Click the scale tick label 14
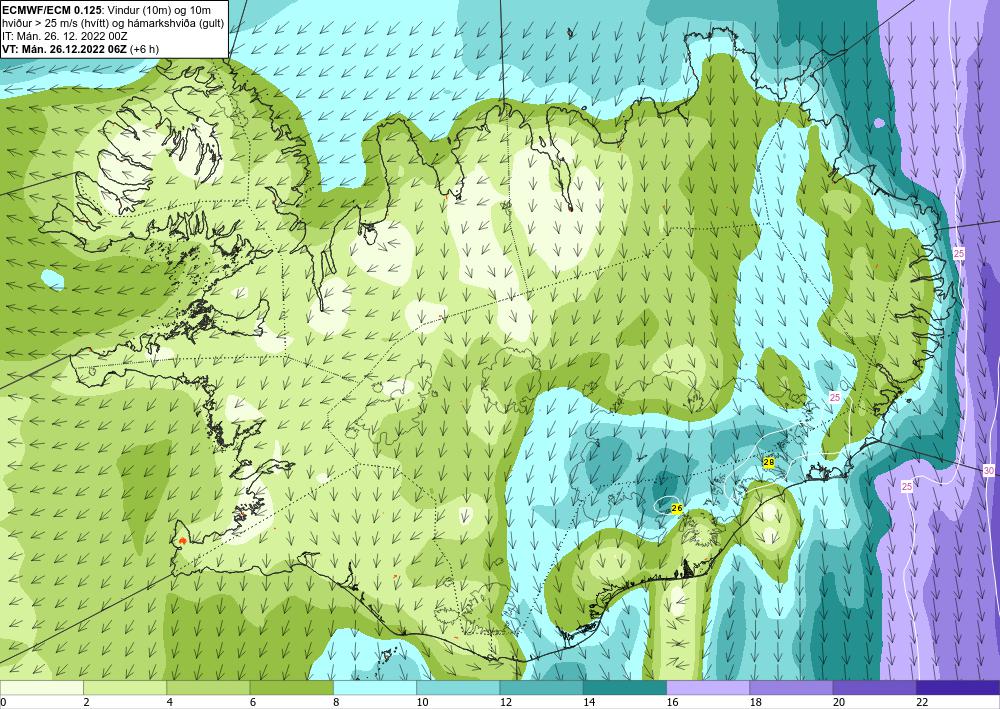Screen dimensions: 1000x709 (x=589, y=702)
